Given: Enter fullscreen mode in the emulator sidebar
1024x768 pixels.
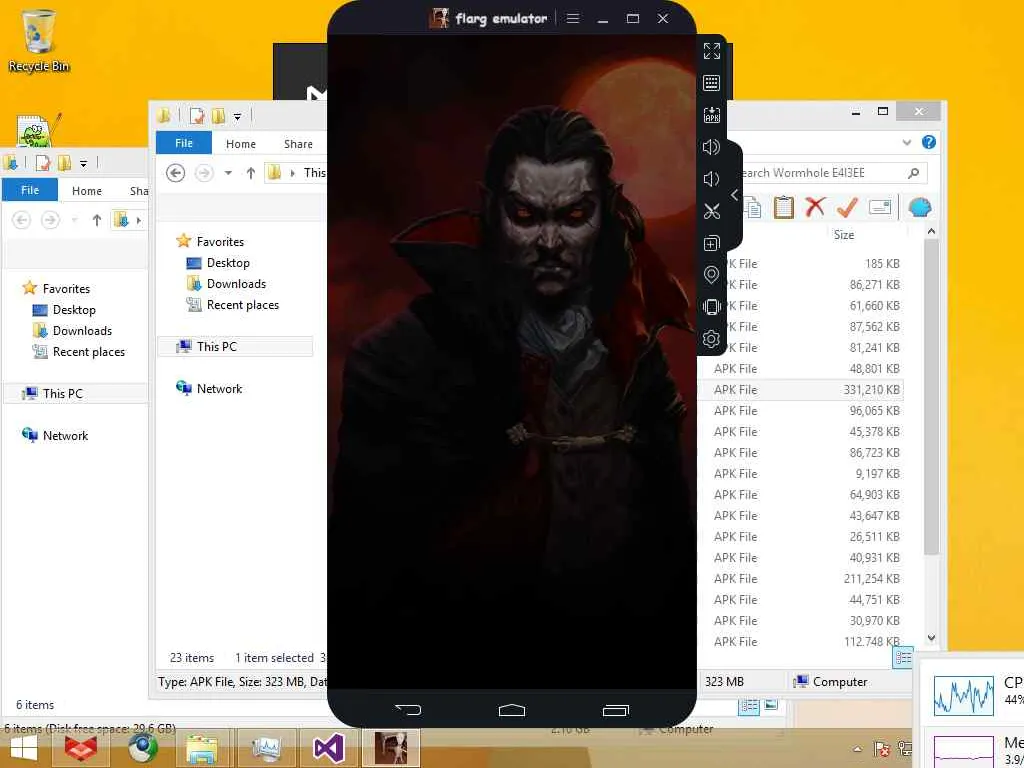Looking at the screenshot, I should [x=711, y=51].
